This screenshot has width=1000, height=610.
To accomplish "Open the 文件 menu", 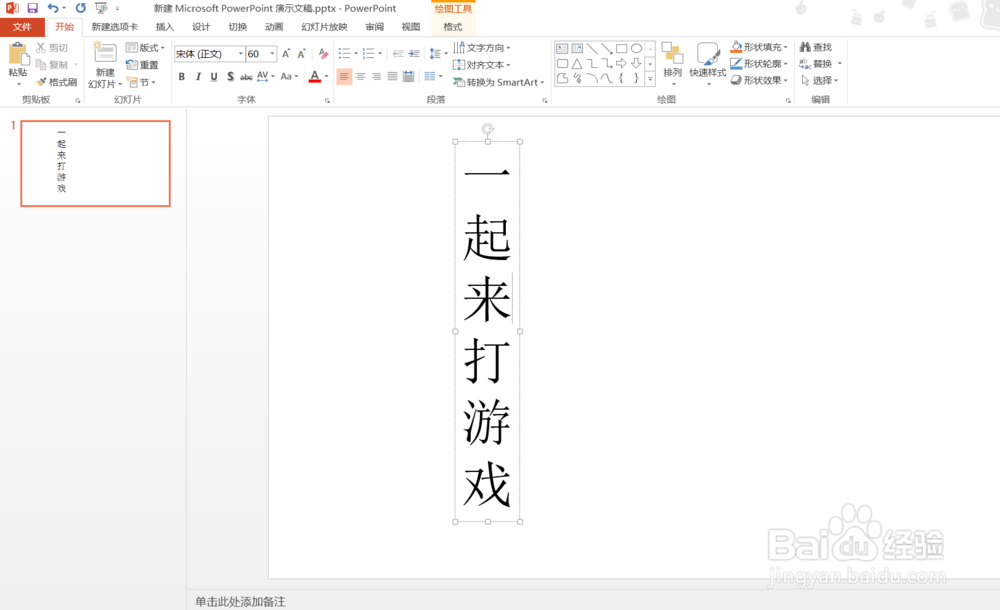I will coord(22,27).
